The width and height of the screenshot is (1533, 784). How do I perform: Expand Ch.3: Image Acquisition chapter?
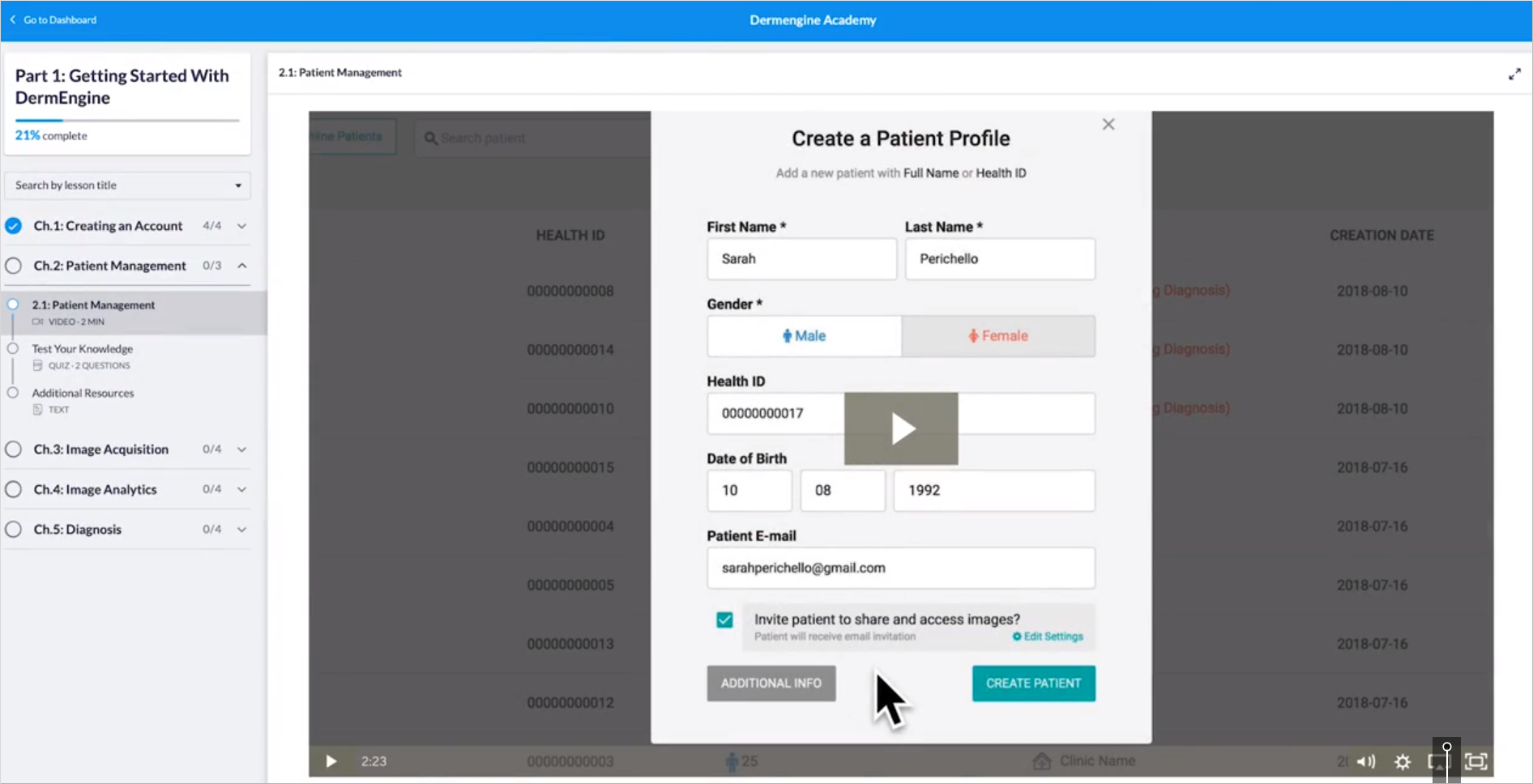pyautogui.click(x=241, y=450)
